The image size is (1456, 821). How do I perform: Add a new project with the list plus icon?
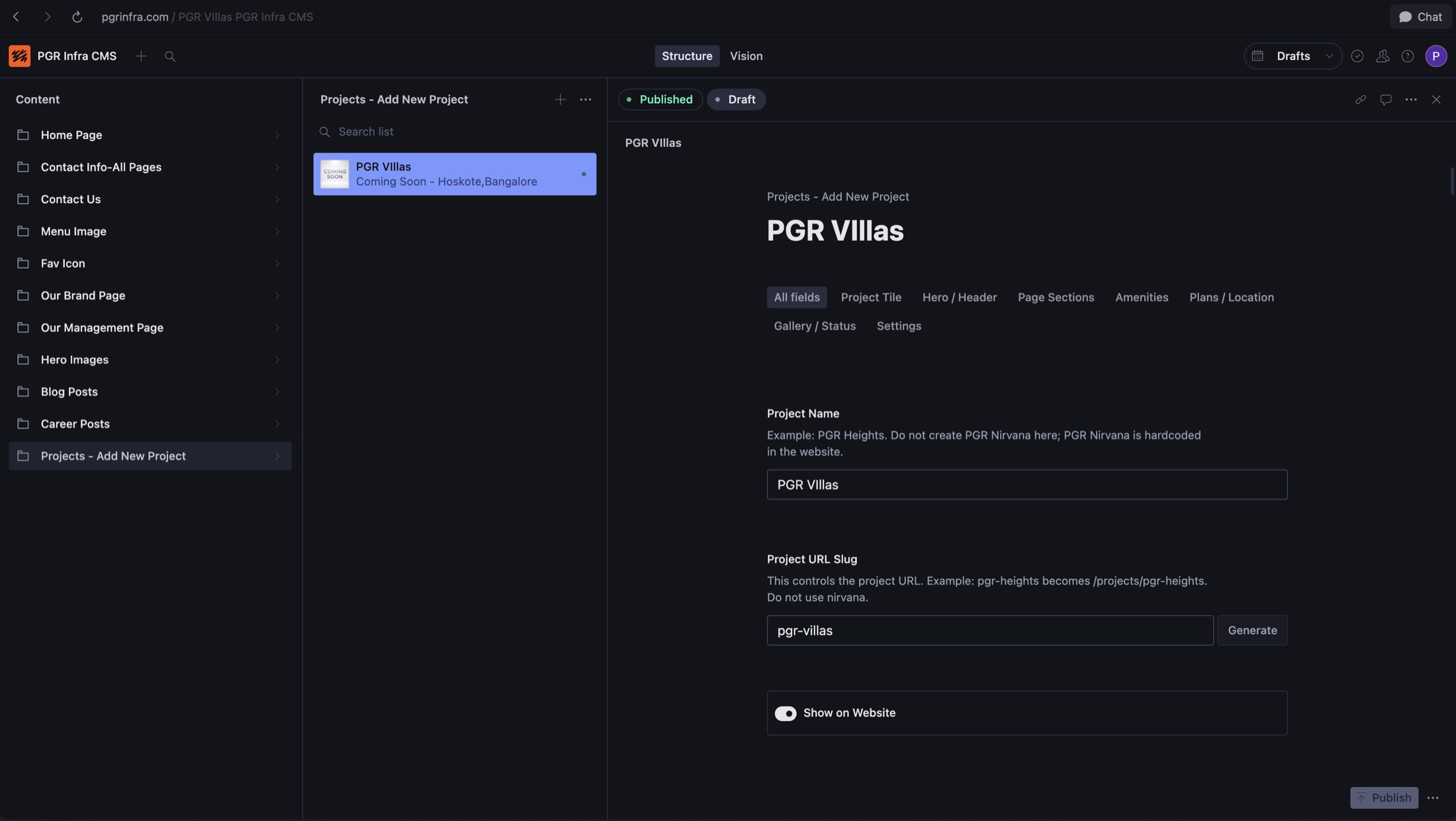(561, 99)
